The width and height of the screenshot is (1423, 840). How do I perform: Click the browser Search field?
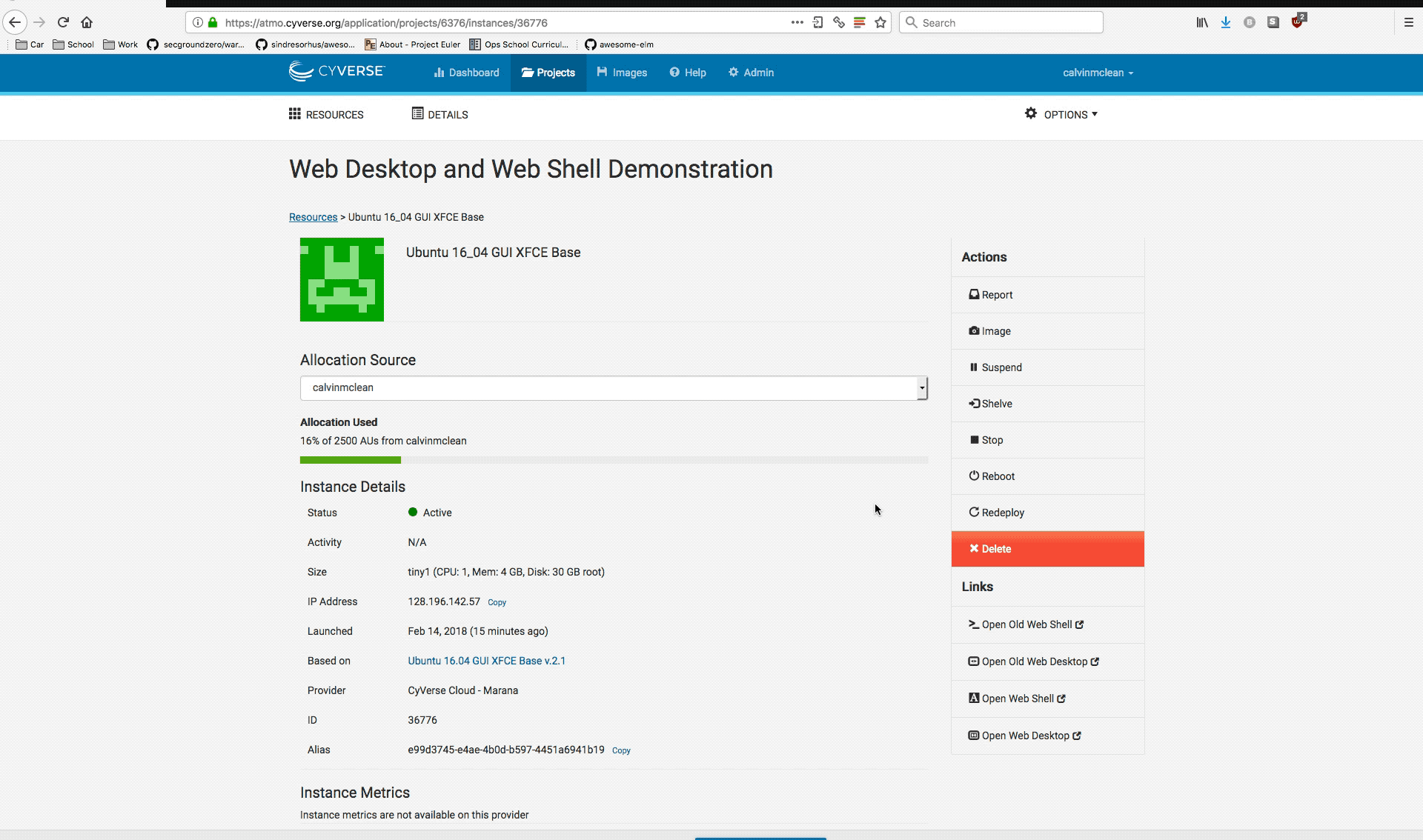pos(1001,22)
